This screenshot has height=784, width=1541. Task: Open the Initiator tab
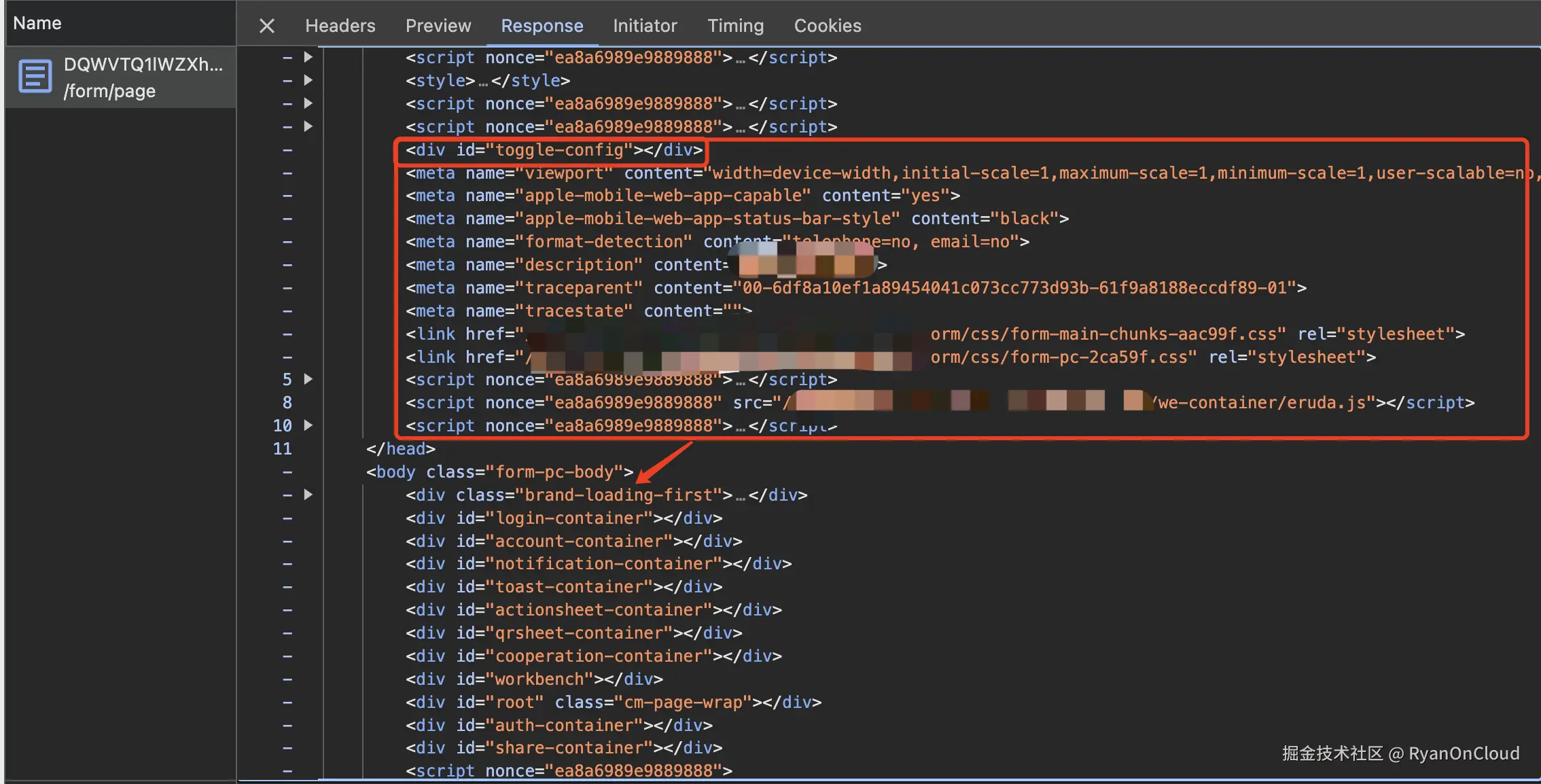pyautogui.click(x=644, y=26)
